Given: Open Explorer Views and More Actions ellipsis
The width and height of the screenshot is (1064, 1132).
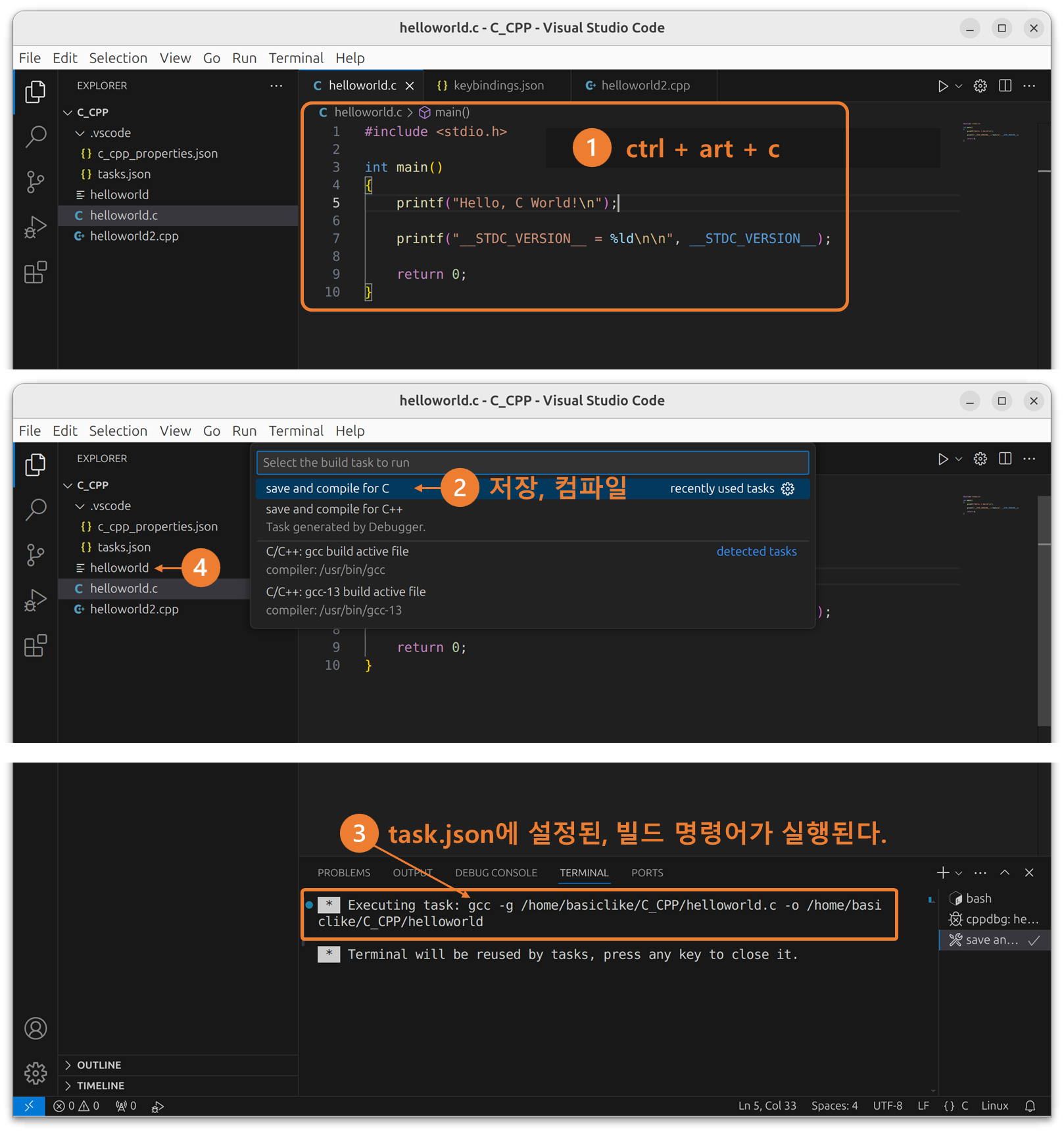Looking at the screenshot, I should (276, 85).
